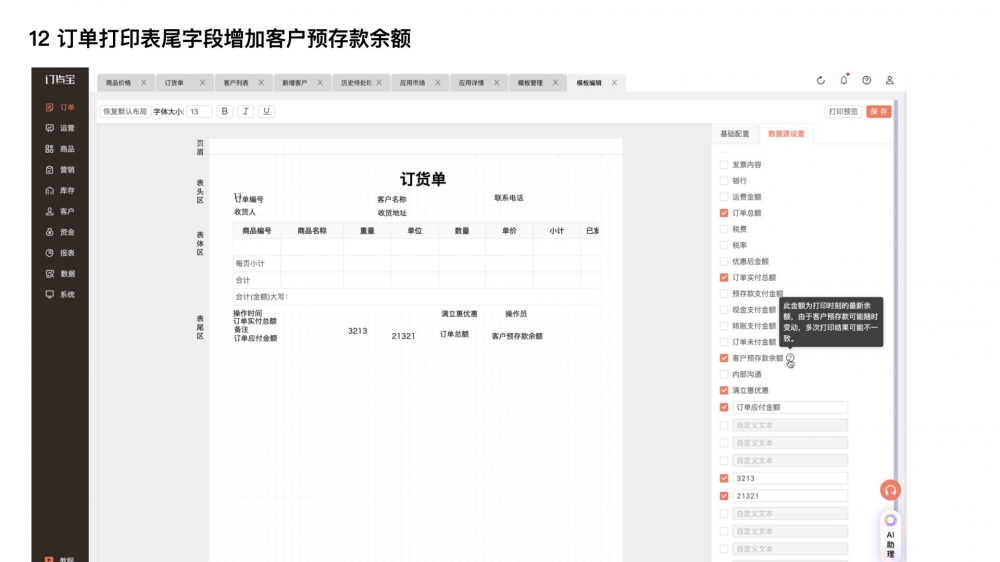Click the orange customer service headset icon

(890, 490)
